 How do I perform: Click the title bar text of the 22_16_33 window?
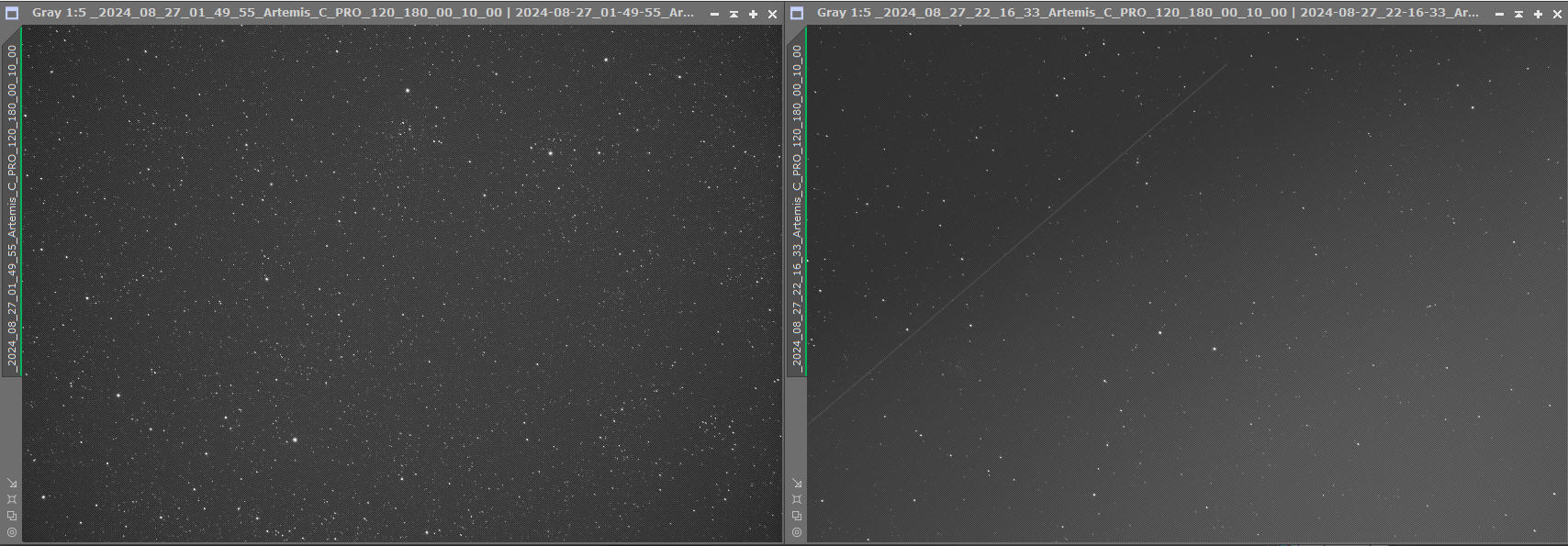[x=1148, y=13]
